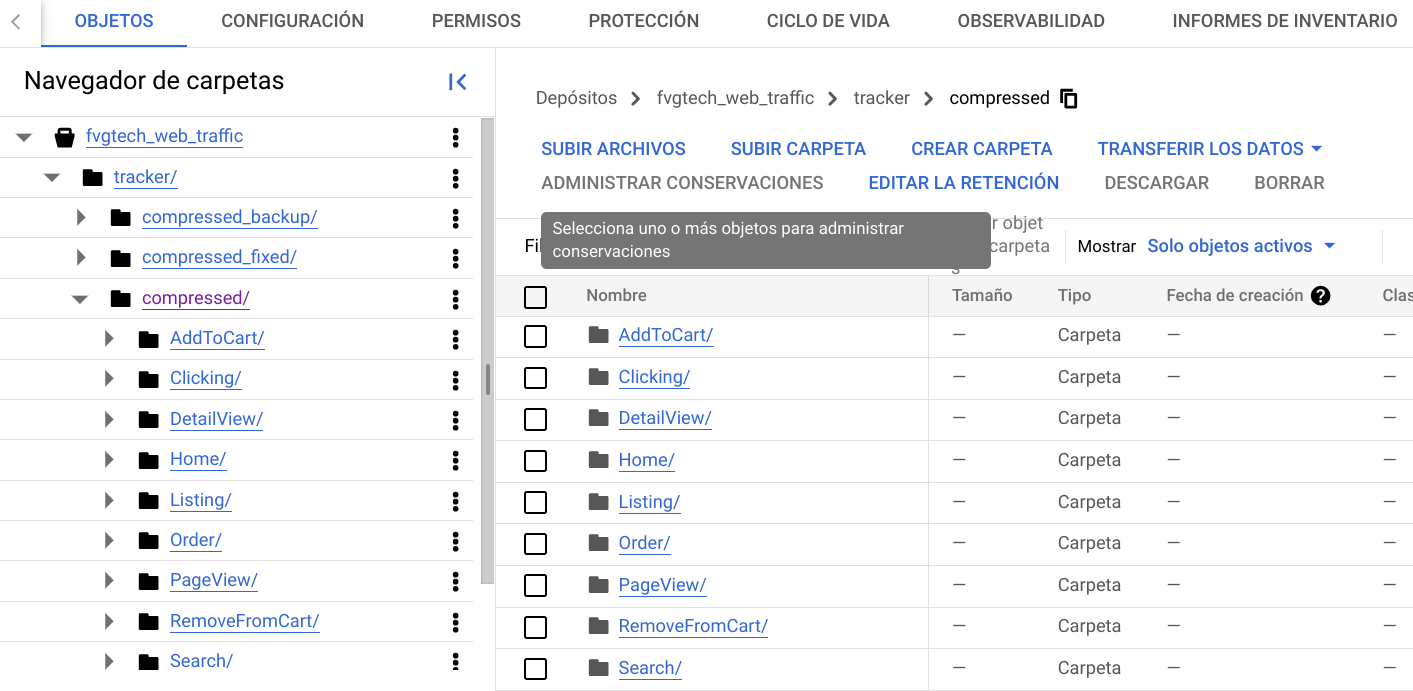The height and width of the screenshot is (691, 1413).
Task: Open more options for Order/ in tree
Action: point(456,541)
